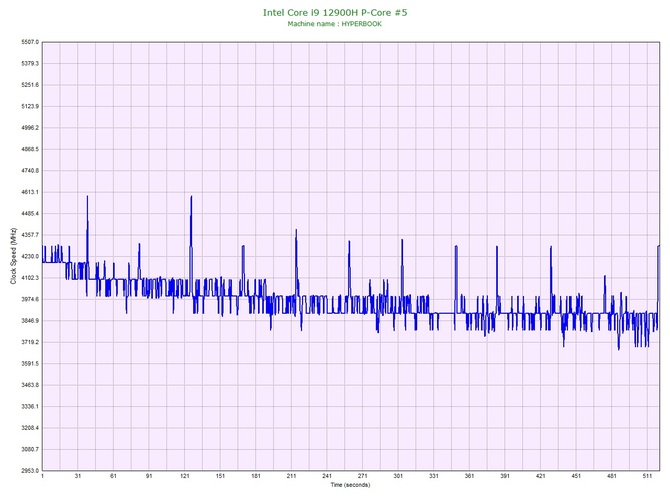Image resolution: width=670 pixels, height=502 pixels.
Task: Click the chart title 'Intel Core i9 12900H P-Core #5'
Action: point(335,12)
